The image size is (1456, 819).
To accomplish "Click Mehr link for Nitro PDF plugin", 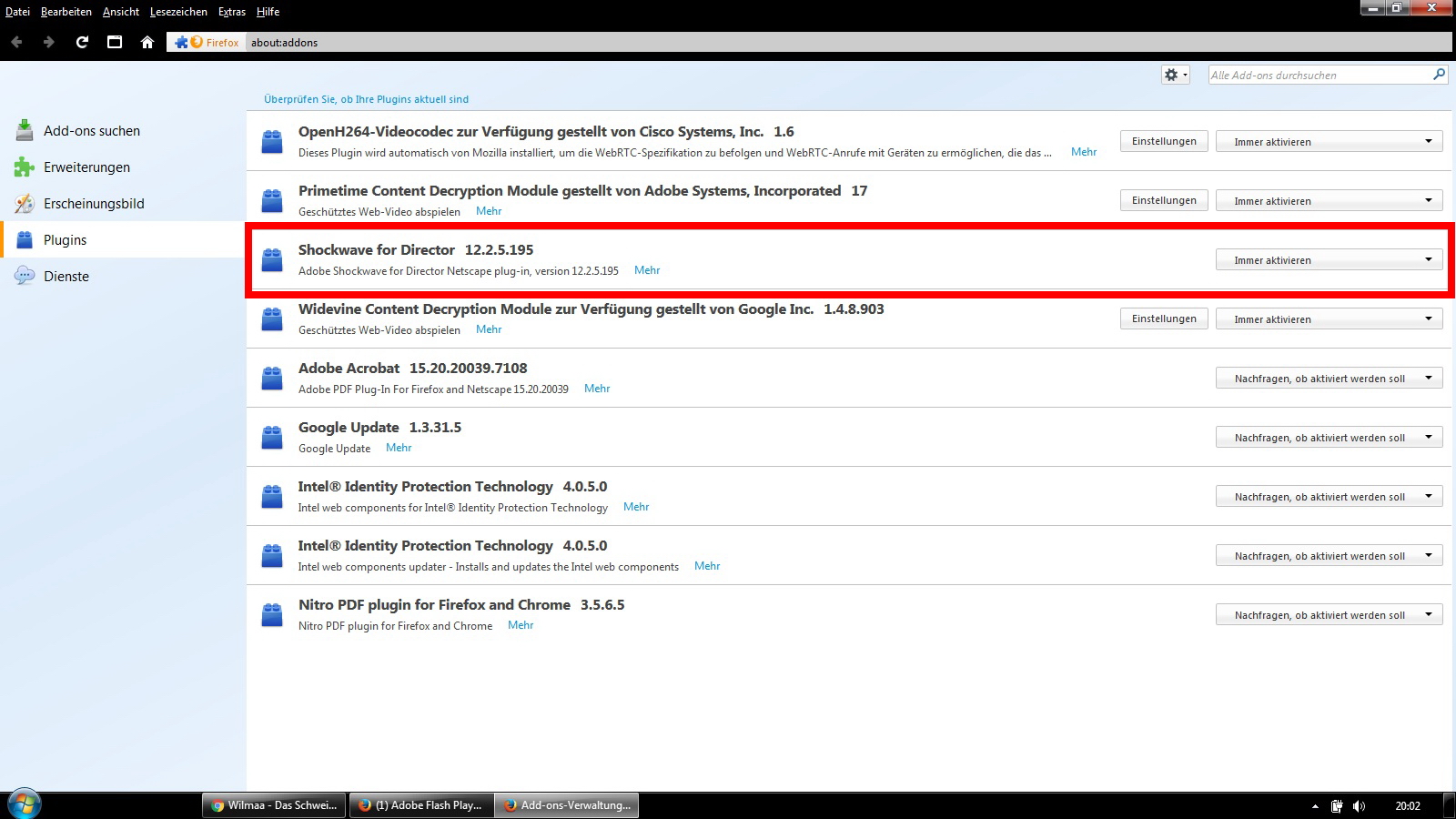I will pos(521,625).
